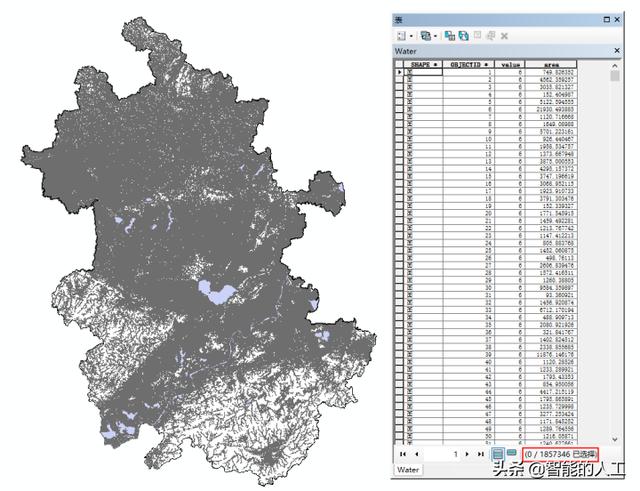Show selected records view button

click(x=511, y=453)
